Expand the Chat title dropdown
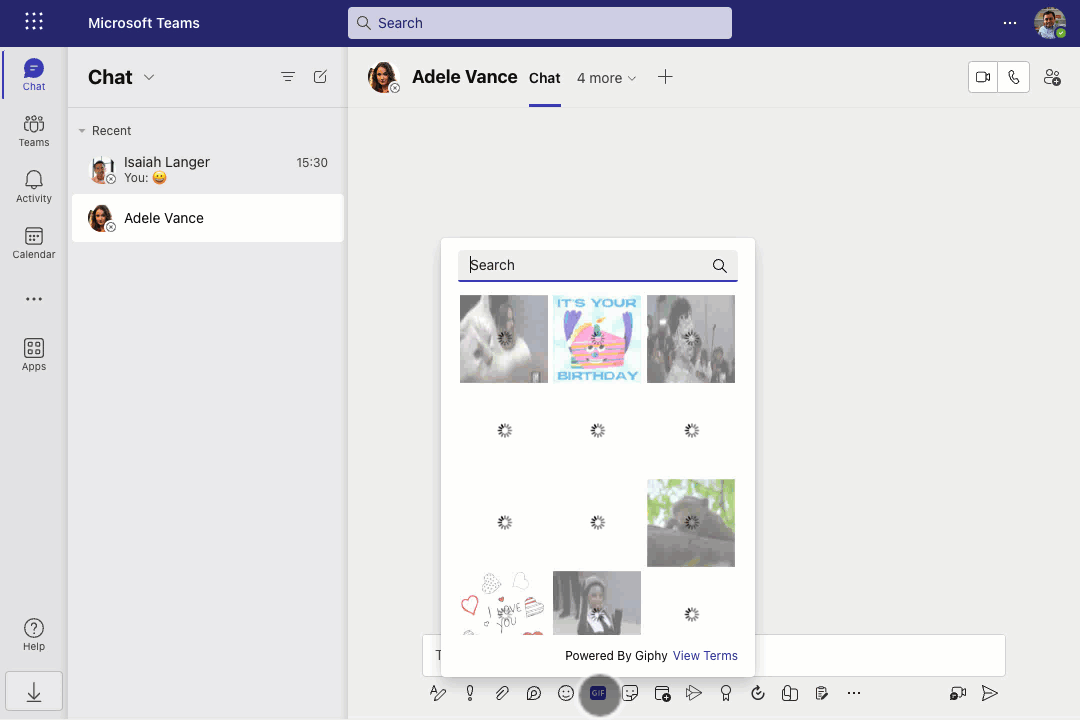 (x=150, y=78)
